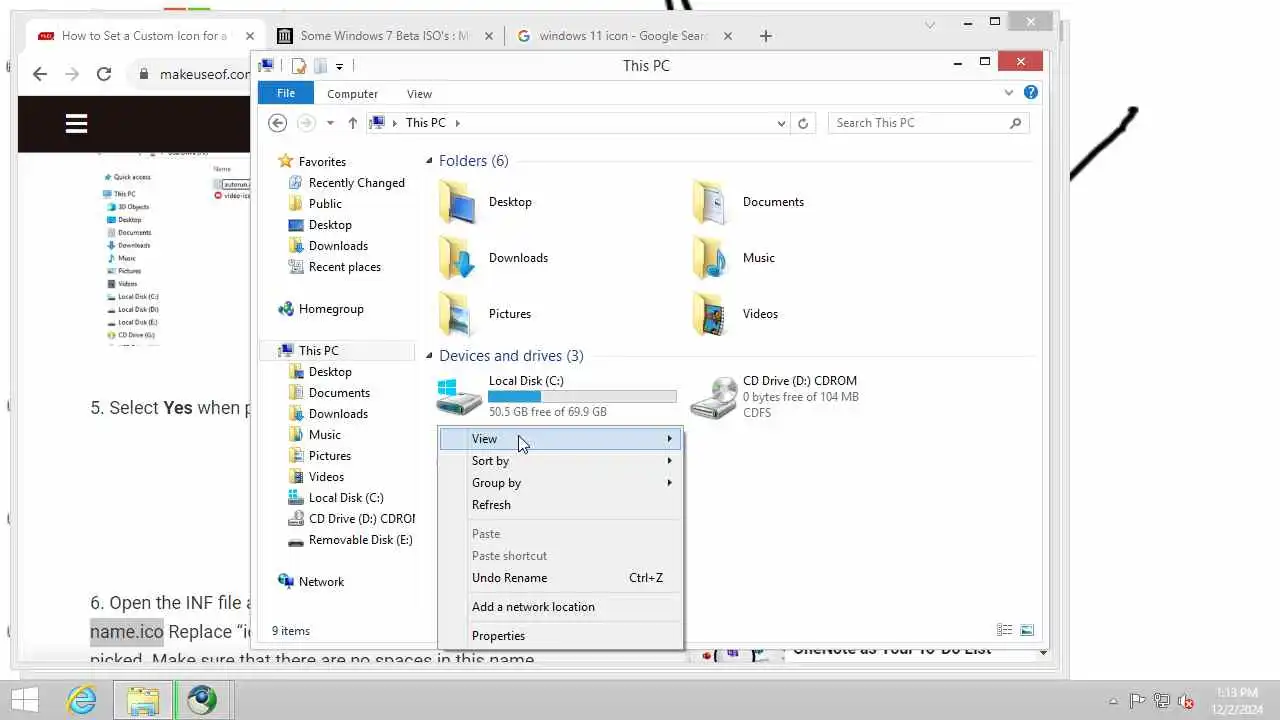The image size is (1280, 720).
Task: Open Customize Quick Access Toolbar dropdown
Action: 339,66
